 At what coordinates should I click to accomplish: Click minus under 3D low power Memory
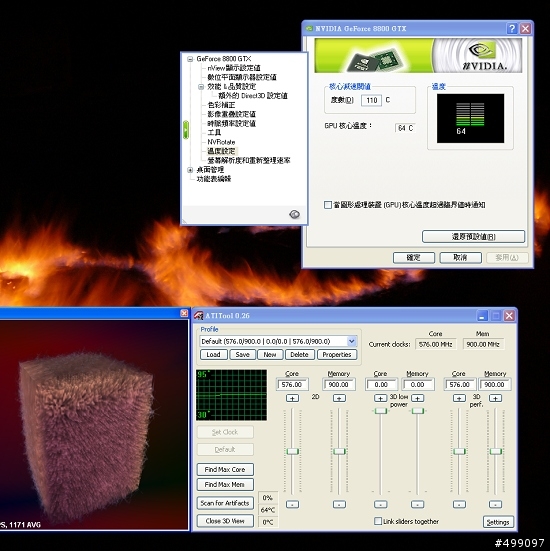(418, 504)
